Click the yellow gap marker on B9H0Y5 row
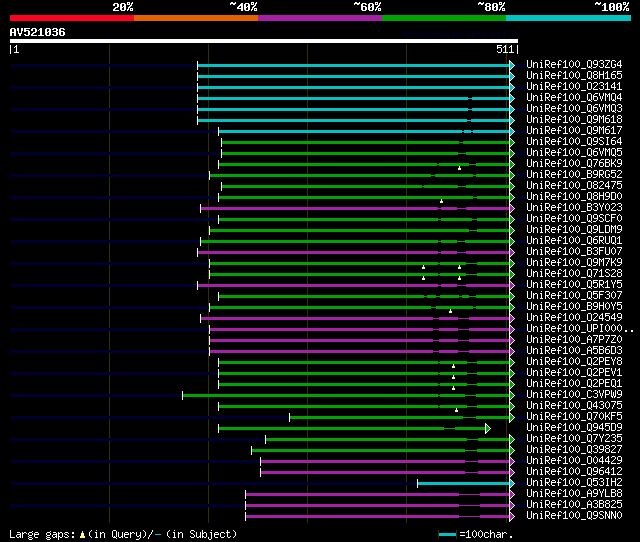Viewport: 640px width, 542px height. pyautogui.click(x=450, y=311)
